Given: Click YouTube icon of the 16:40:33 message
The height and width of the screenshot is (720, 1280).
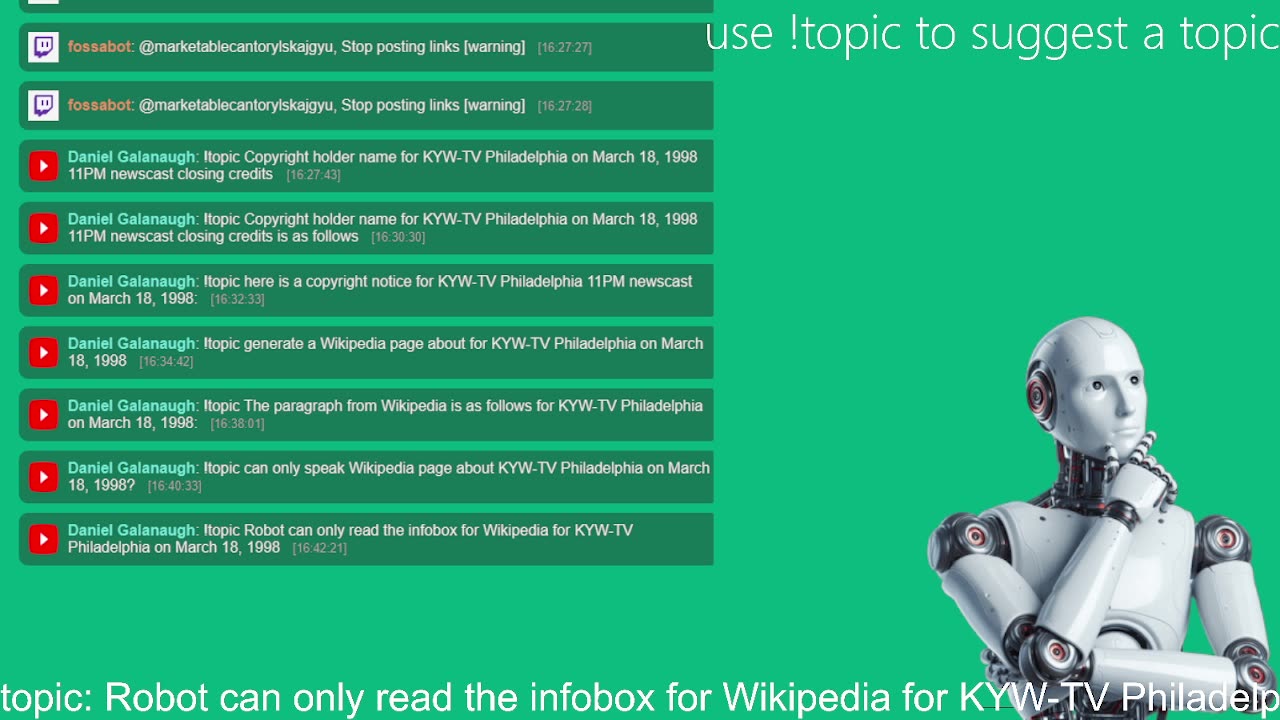Looking at the screenshot, I should (43, 476).
